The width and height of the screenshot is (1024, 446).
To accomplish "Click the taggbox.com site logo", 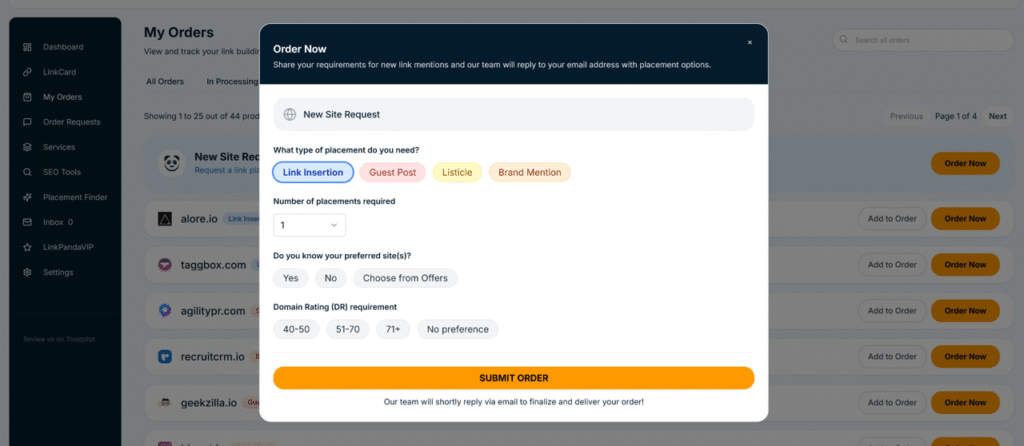I will [x=165, y=264].
